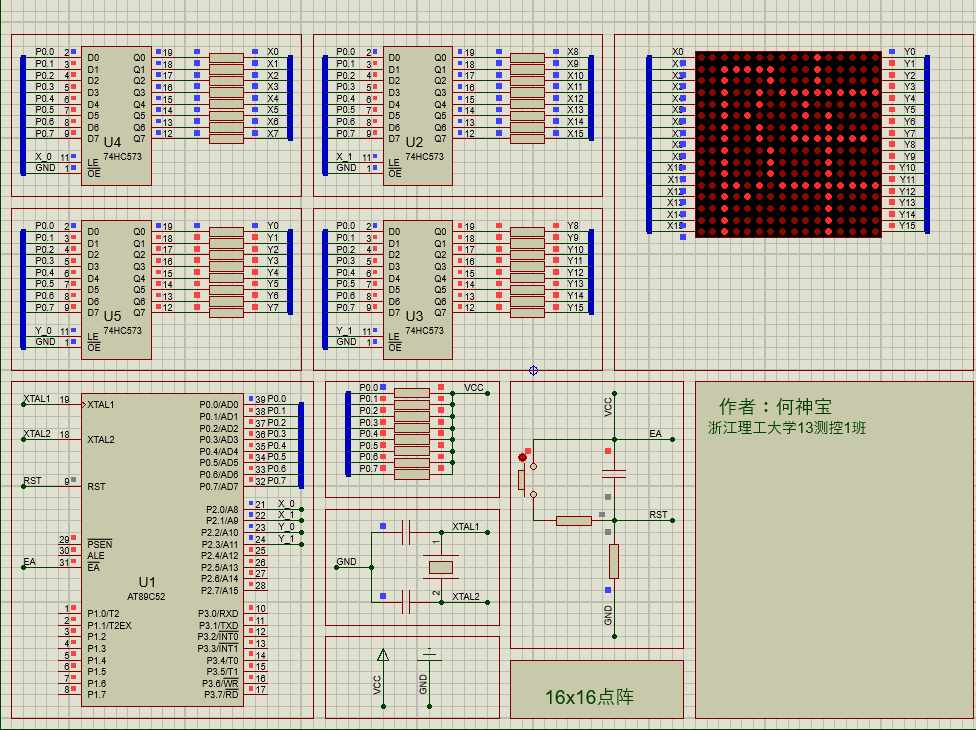
Task: Select the reset circuit capacitor below VCC
Action: coord(614,474)
